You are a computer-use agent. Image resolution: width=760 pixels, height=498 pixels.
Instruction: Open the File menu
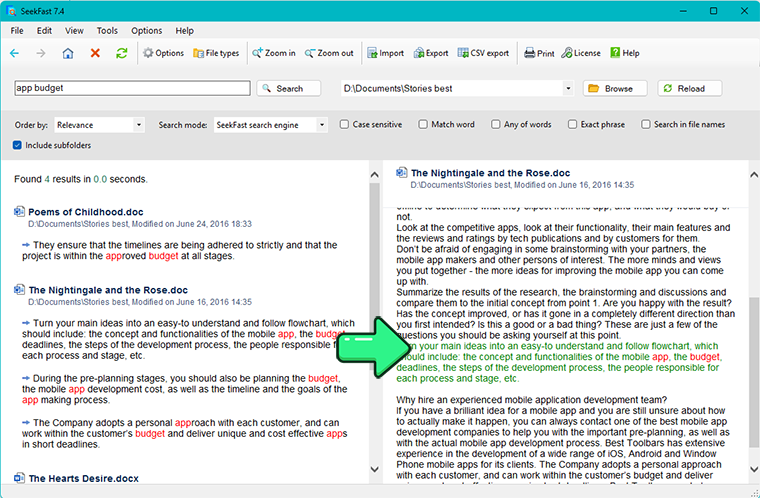(x=17, y=31)
